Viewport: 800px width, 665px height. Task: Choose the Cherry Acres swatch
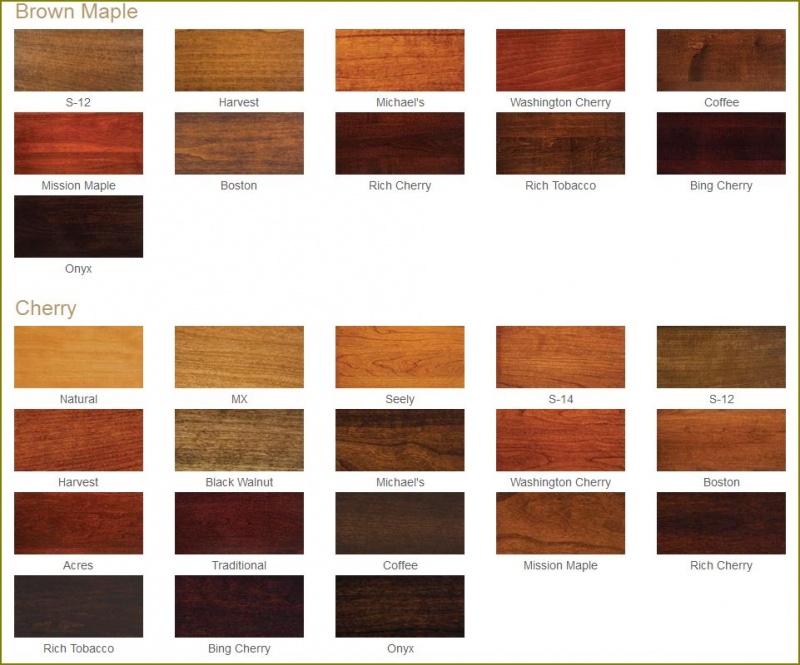[x=79, y=523]
